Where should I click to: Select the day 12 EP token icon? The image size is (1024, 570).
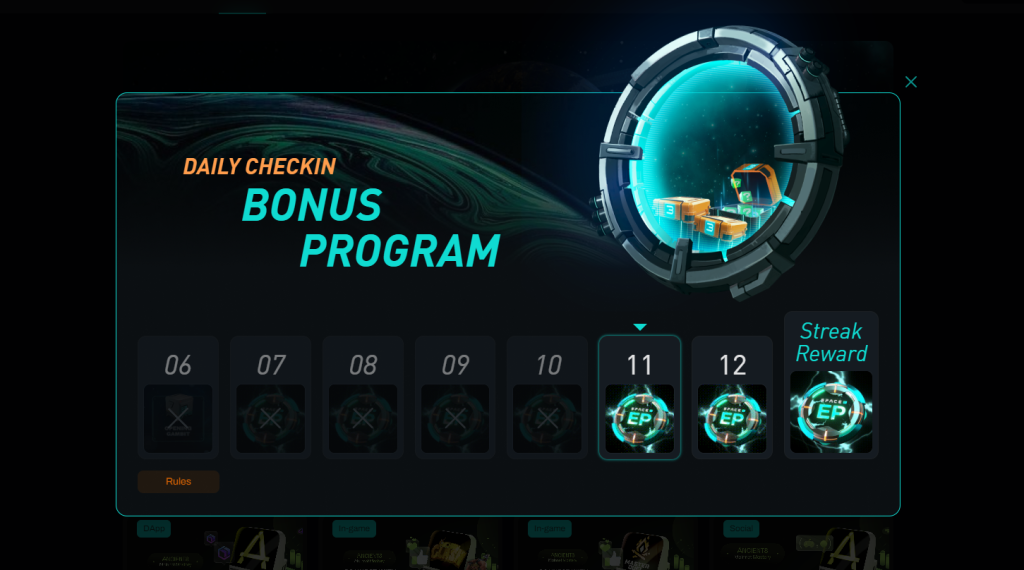coord(732,419)
